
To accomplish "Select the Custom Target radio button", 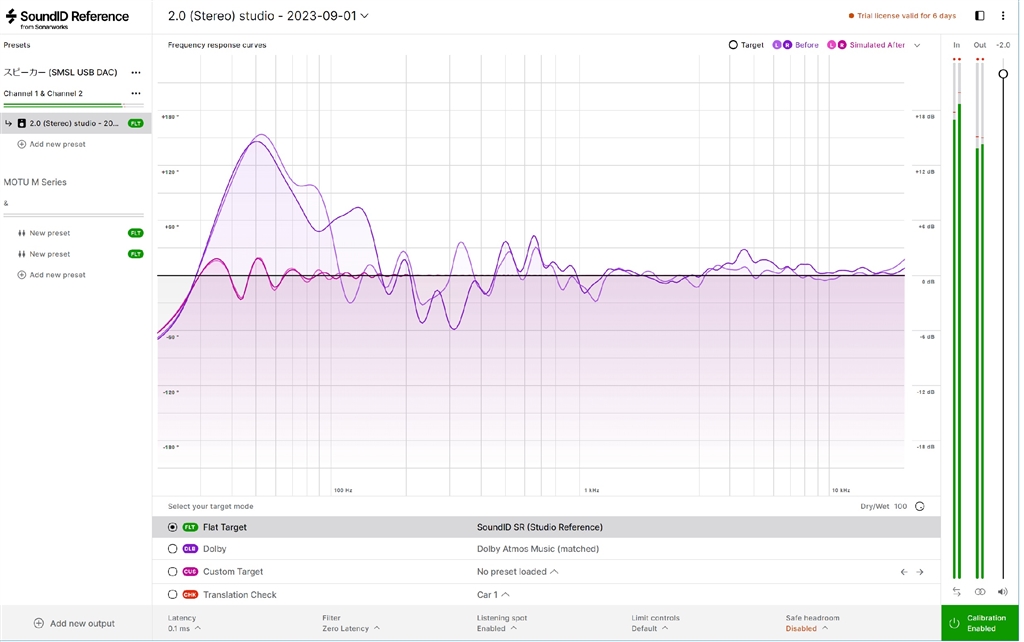I will (x=172, y=571).
